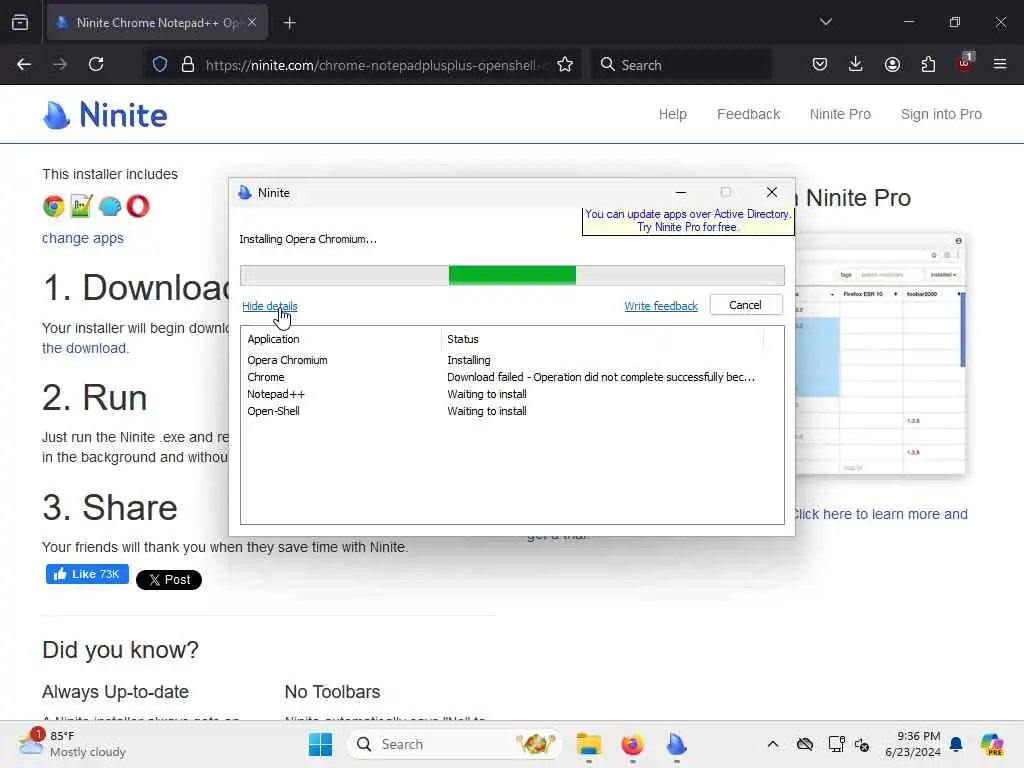Viewport: 1024px width, 768px height.
Task: Open the notification bell icon
Action: click(956, 744)
